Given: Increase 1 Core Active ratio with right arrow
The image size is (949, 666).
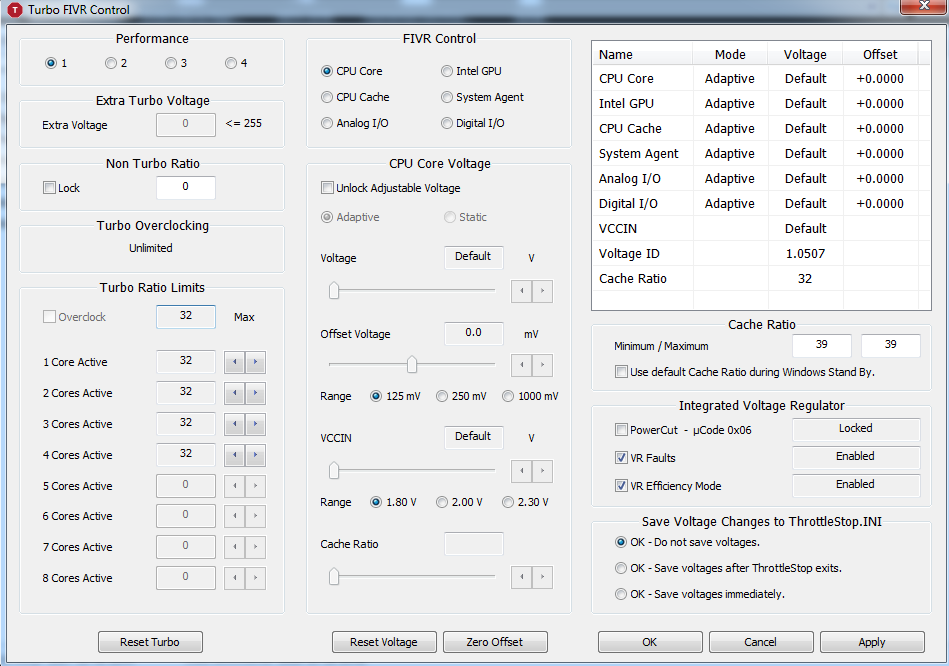Looking at the screenshot, I should (x=255, y=362).
